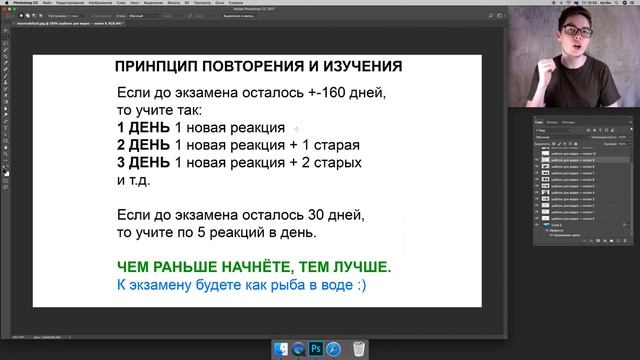The height and width of the screenshot is (360, 640).
Task: Select the Lasso tool
Action: [6, 43]
